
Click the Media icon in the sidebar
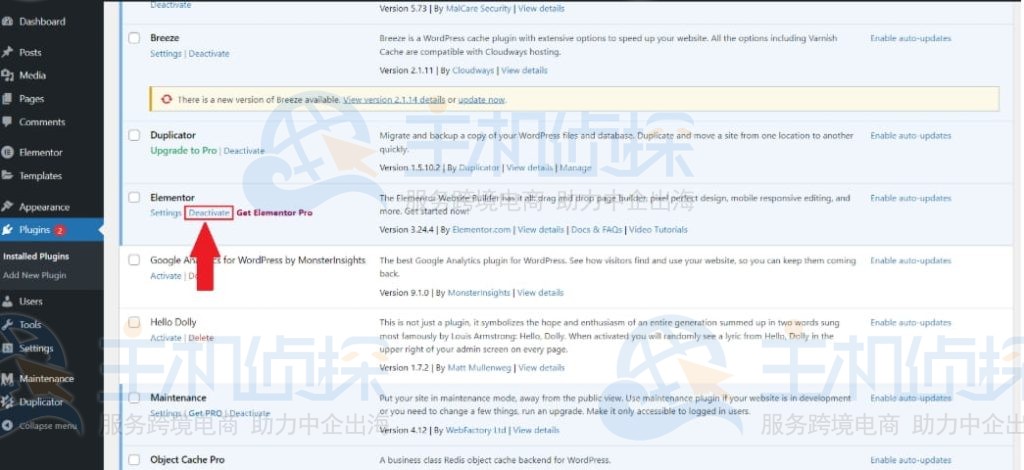coord(7,75)
